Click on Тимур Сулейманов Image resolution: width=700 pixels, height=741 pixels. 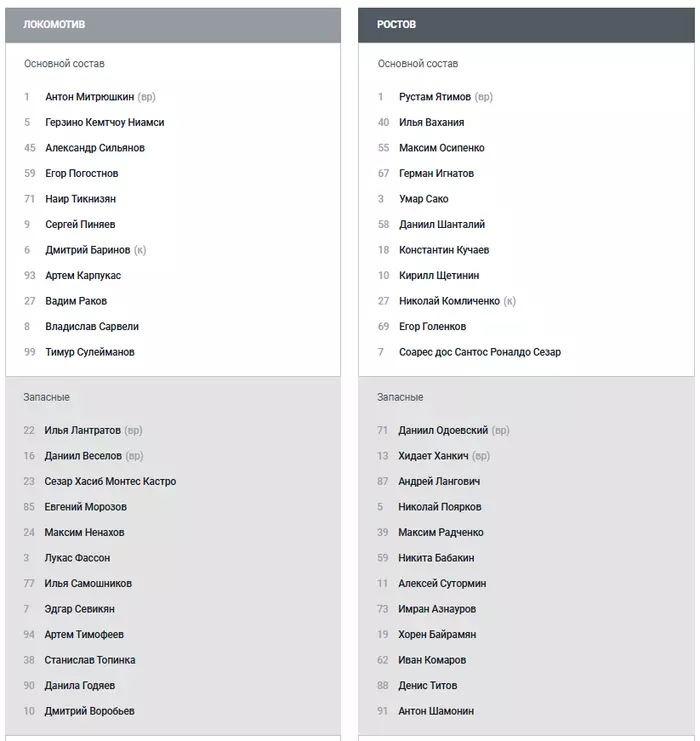coord(89,352)
